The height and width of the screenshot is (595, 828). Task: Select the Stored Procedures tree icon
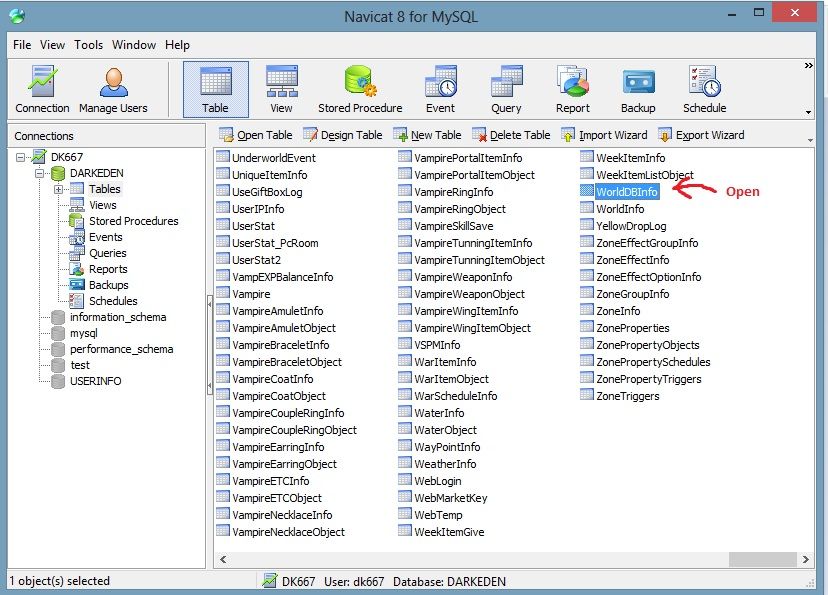[x=77, y=221]
